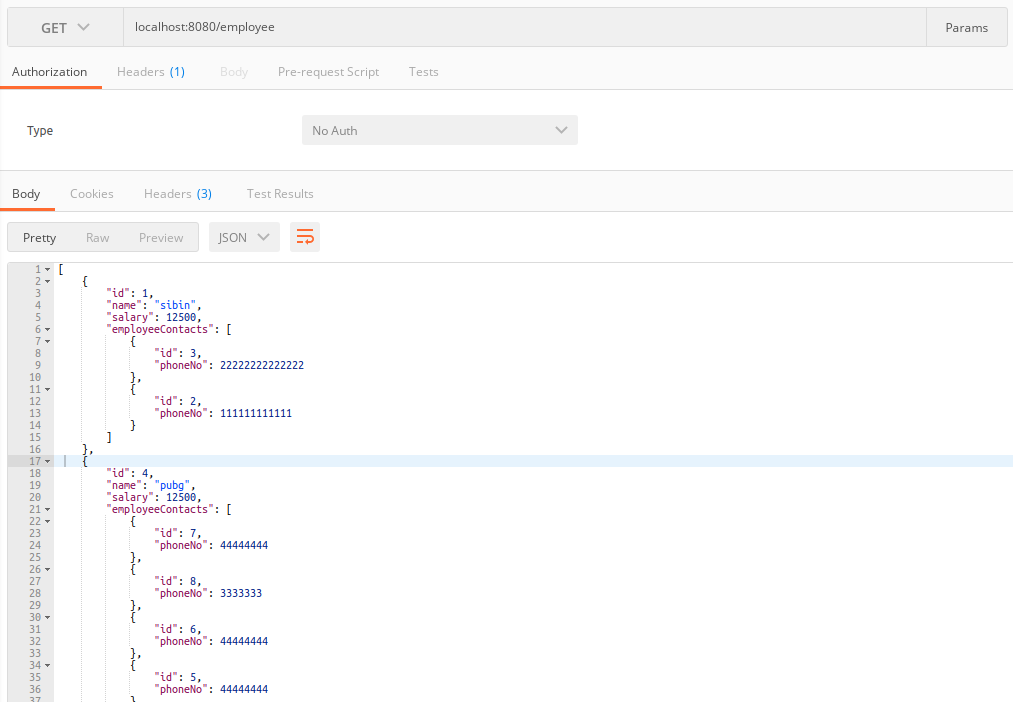
Task: Open the GET request method dropdown
Action: [x=63, y=27]
